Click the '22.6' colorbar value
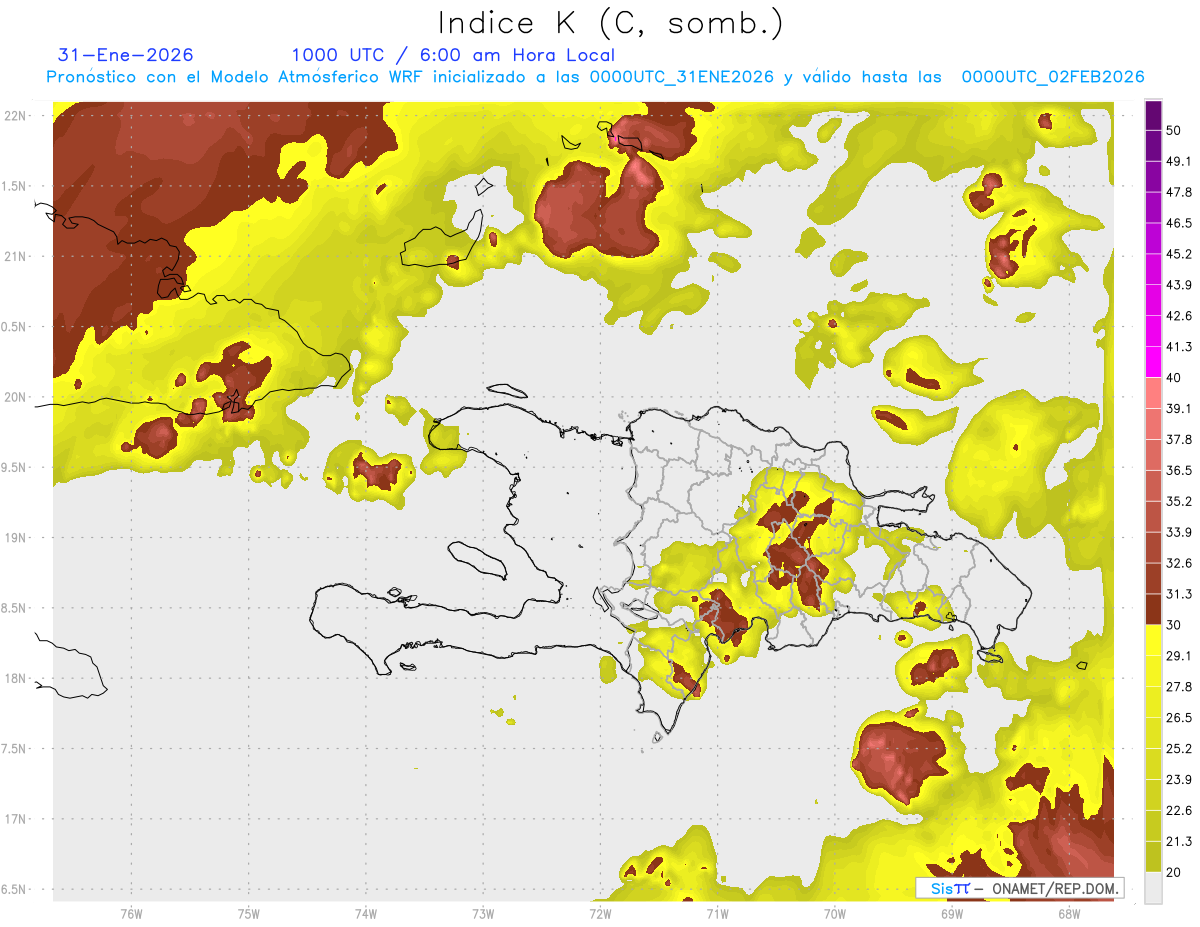1200x927 pixels. click(x=1178, y=811)
